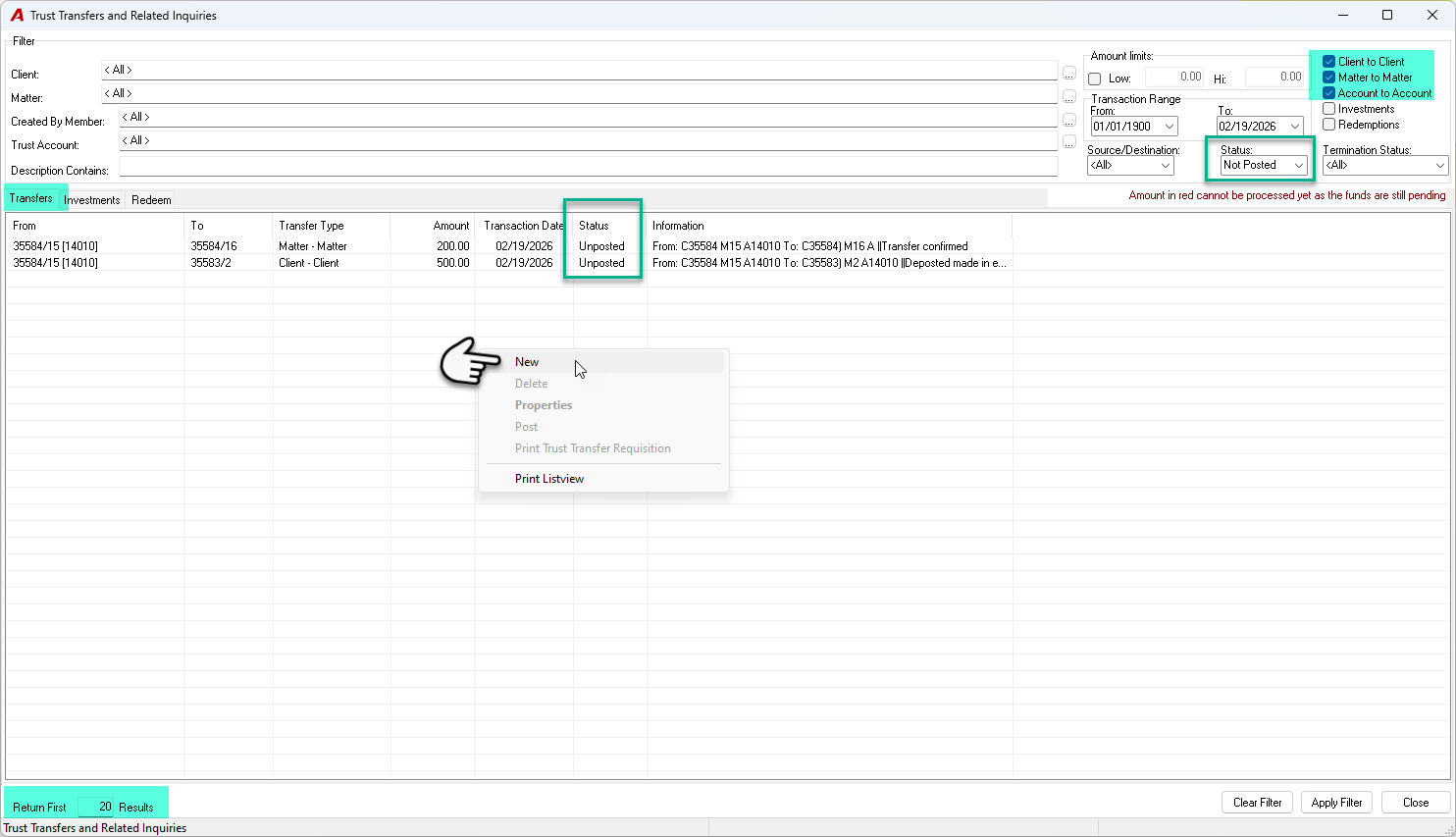Sort by the Information column header

(829, 226)
